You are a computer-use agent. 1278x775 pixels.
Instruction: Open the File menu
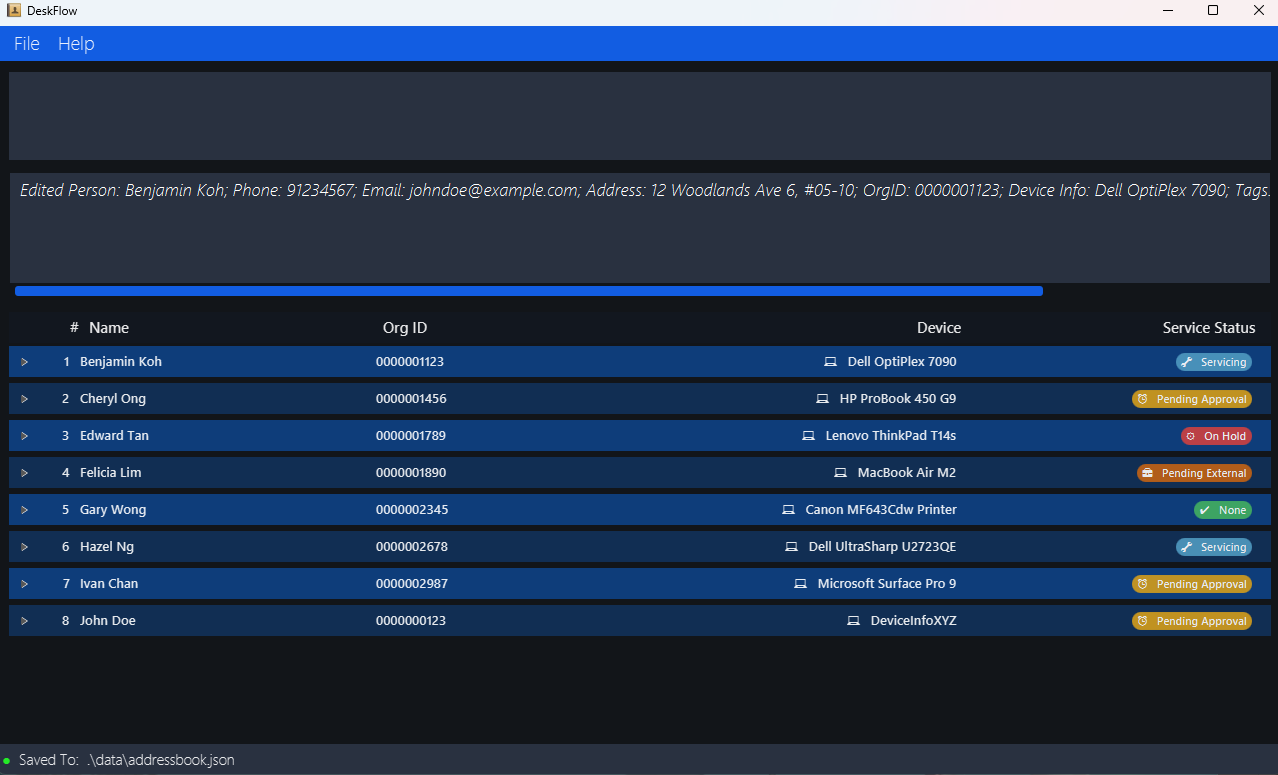click(x=27, y=44)
